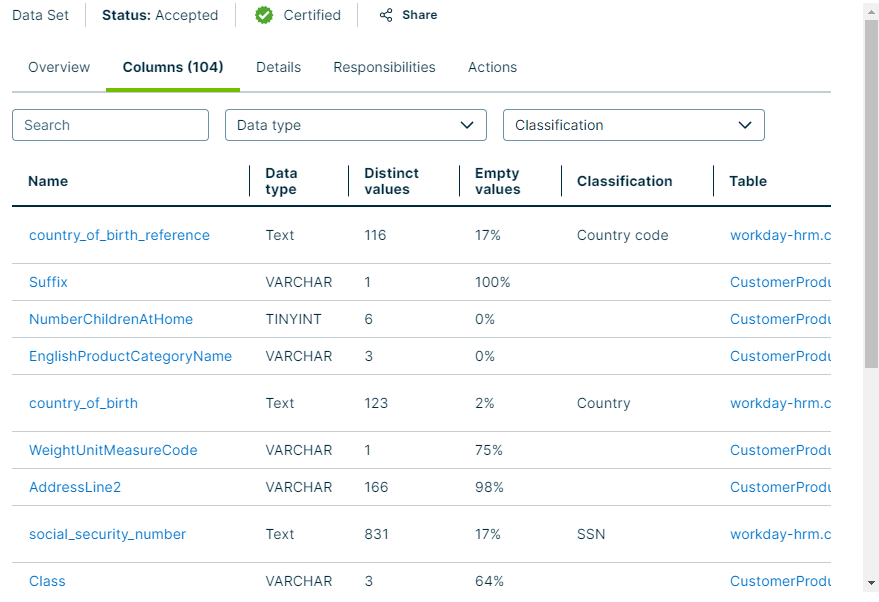879x602 pixels.
Task: Open the Data type dropdown
Action: pyautogui.click(x=355, y=125)
